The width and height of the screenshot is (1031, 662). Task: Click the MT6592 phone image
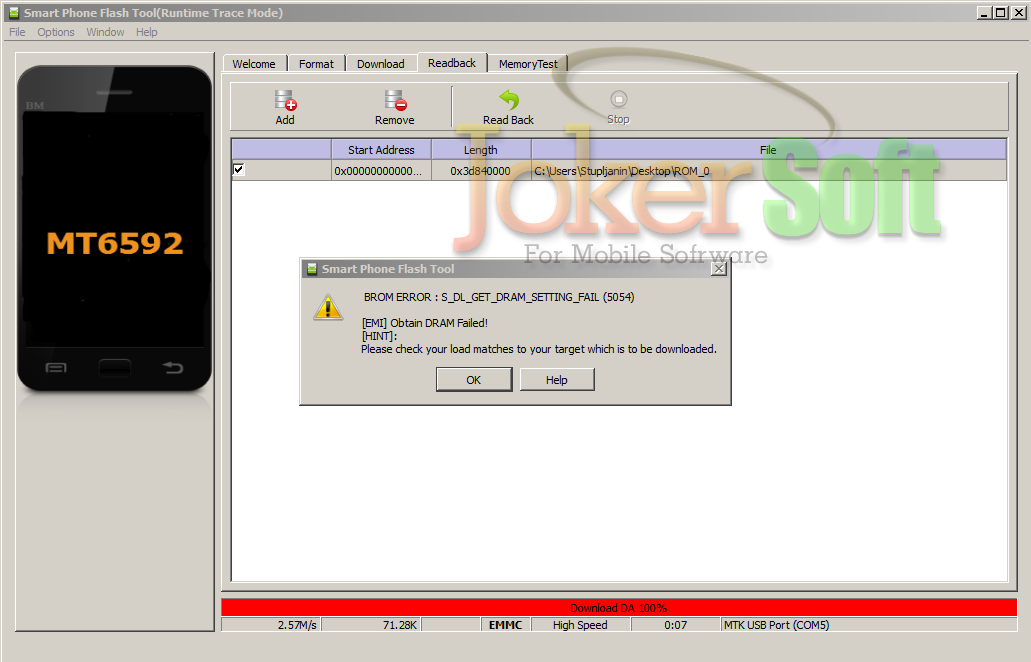(114, 229)
